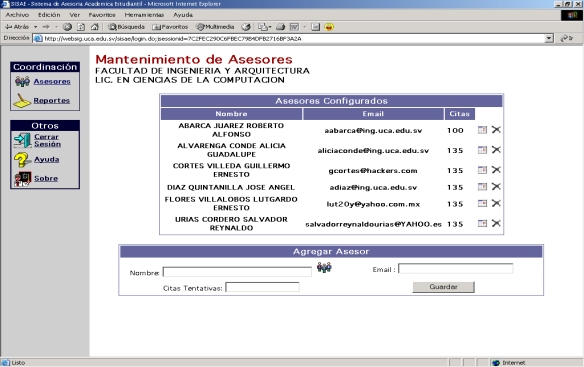Open the Búsqueda search panel
Viewport: 584px width, 367px height.
[126, 27]
